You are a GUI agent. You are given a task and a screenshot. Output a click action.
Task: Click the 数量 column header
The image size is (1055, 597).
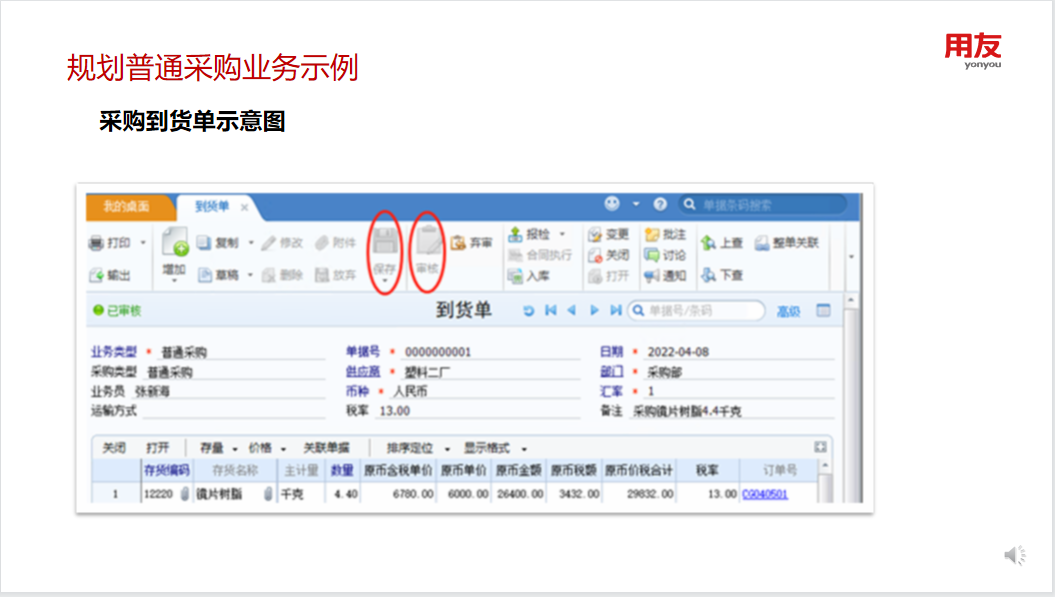pyautogui.click(x=342, y=470)
